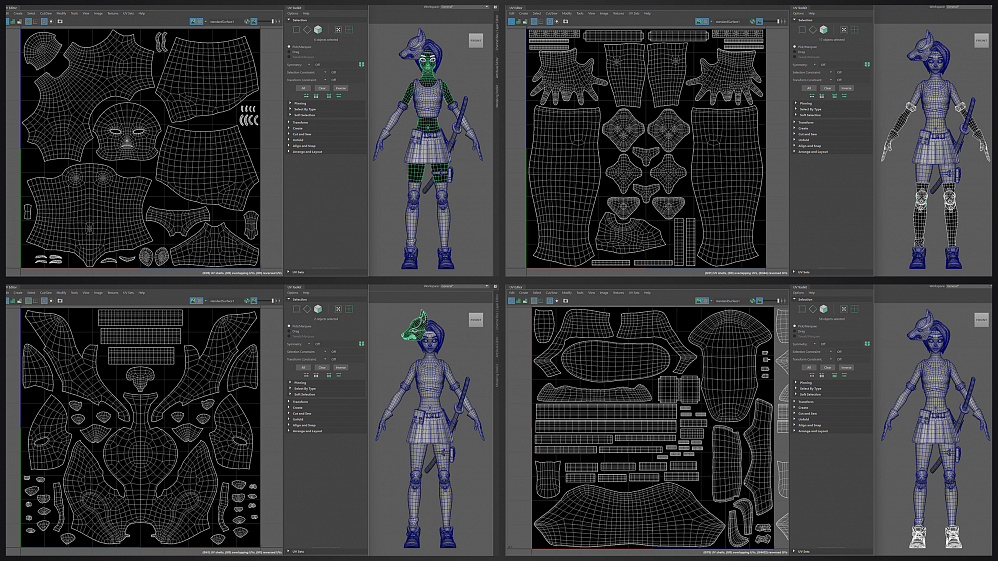
Task: Open Cut/Sew menu in top-left UV Editor
Action: tap(46, 13)
